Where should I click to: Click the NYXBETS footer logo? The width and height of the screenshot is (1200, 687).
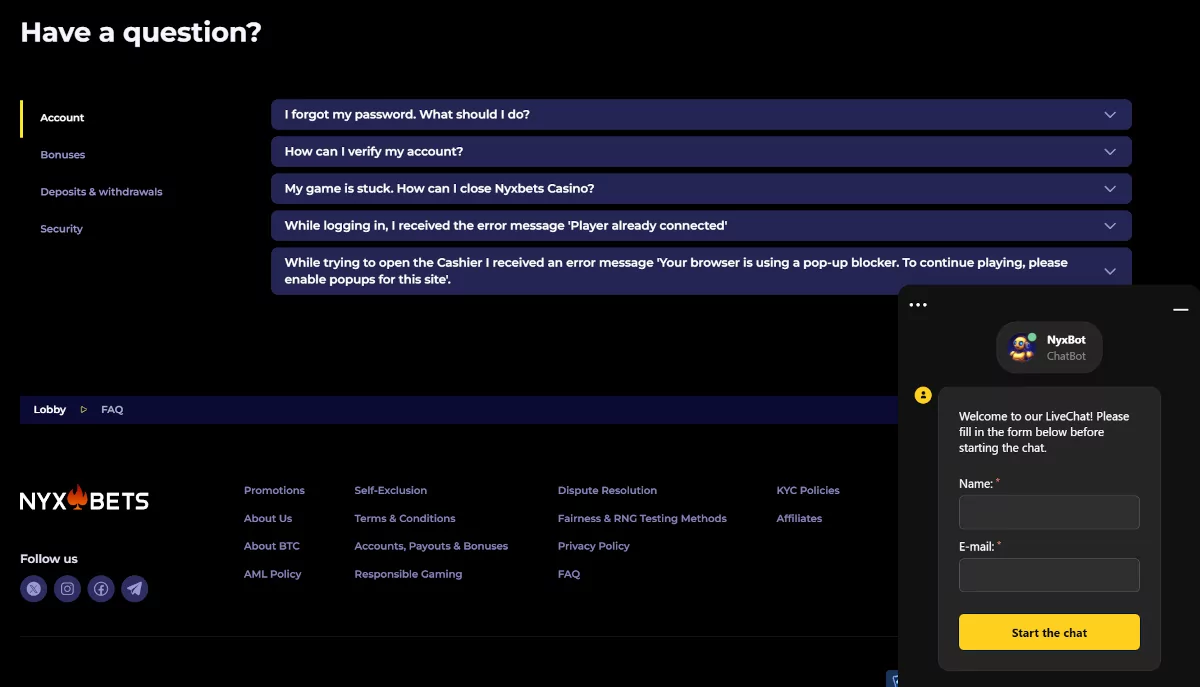click(x=84, y=500)
